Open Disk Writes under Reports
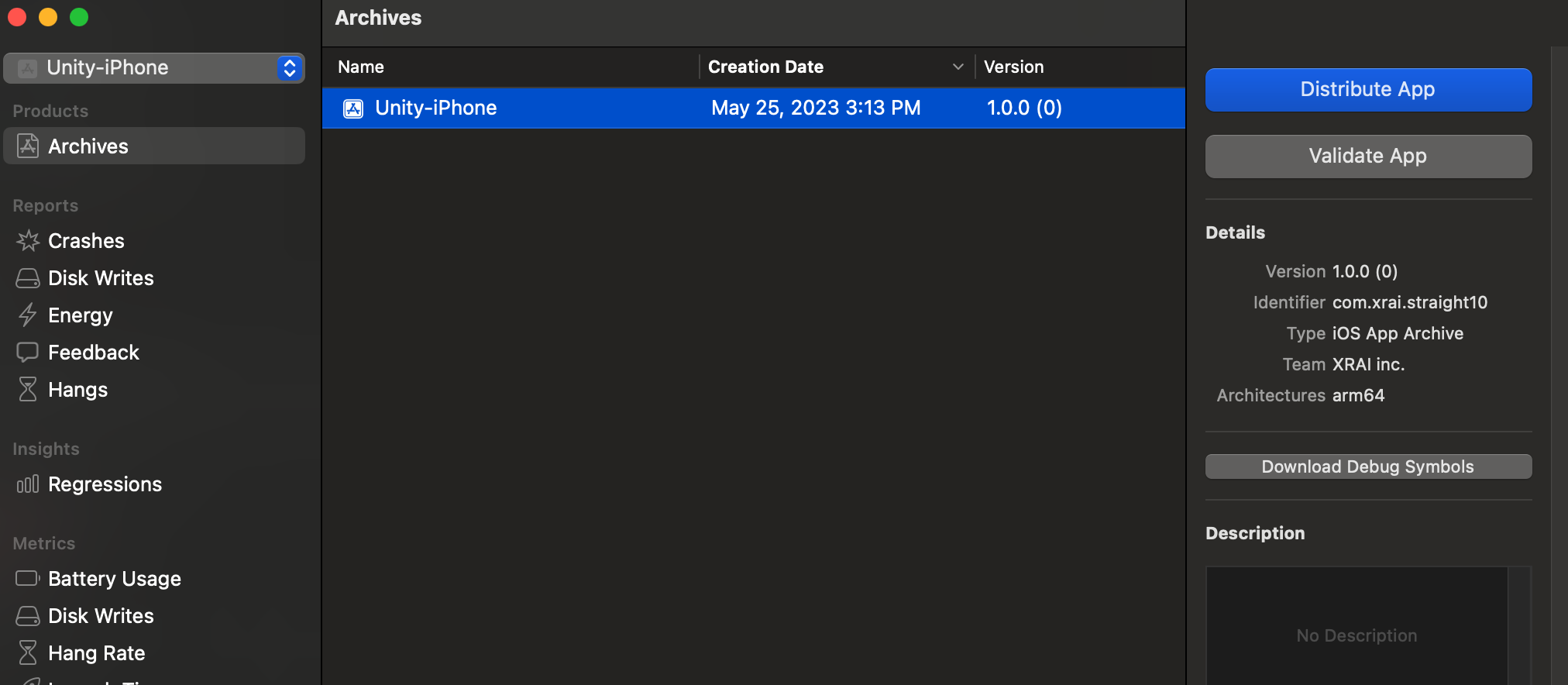Viewport: 1568px width, 685px height. tap(101, 278)
